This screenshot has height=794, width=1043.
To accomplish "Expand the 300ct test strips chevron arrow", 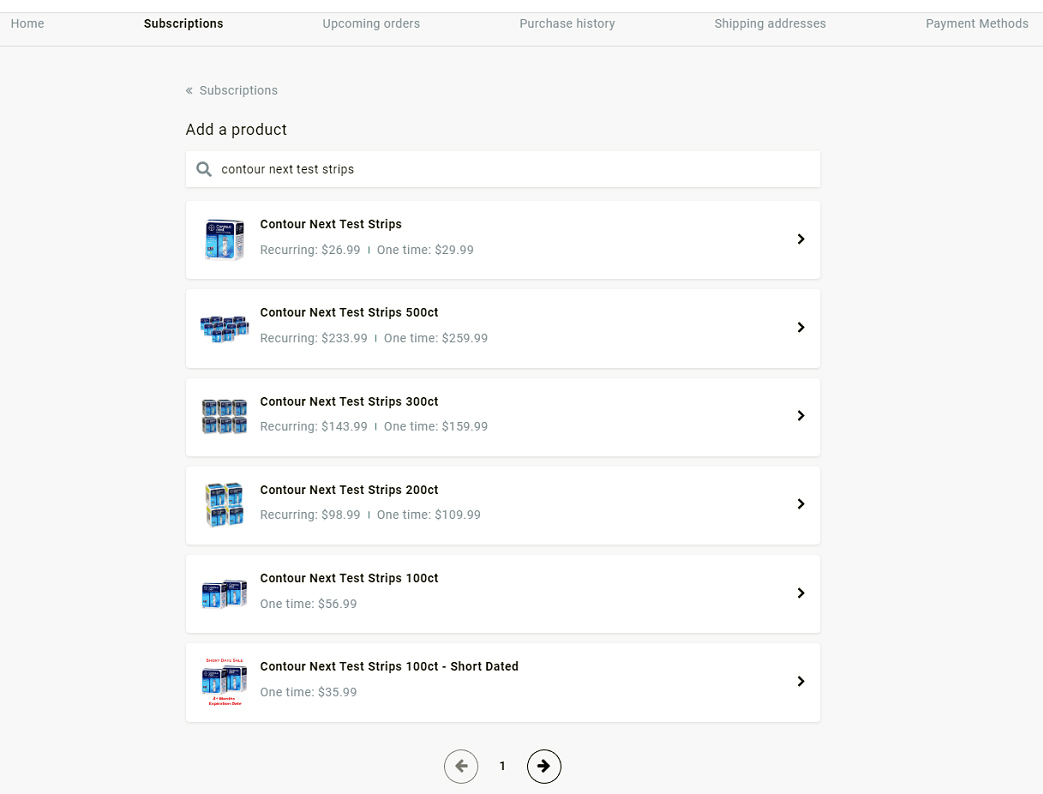I will [x=800, y=416].
